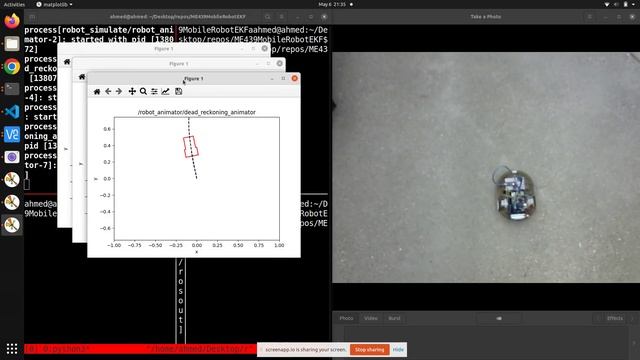Go forward to next view in figure

pos(119,91)
